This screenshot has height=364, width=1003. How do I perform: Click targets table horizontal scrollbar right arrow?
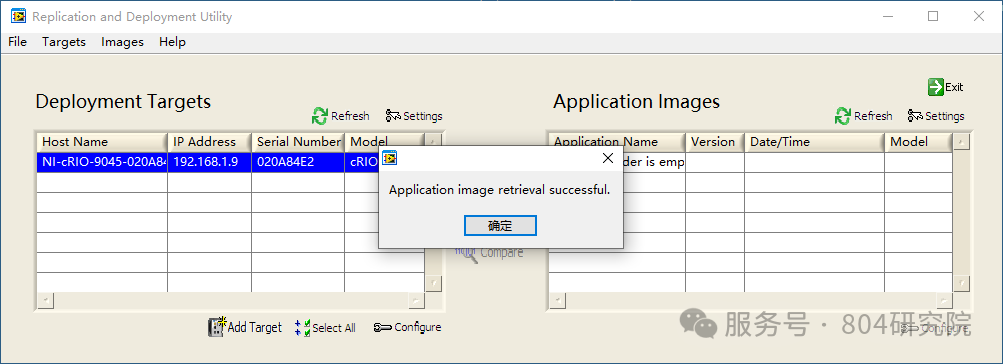[x=416, y=300]
